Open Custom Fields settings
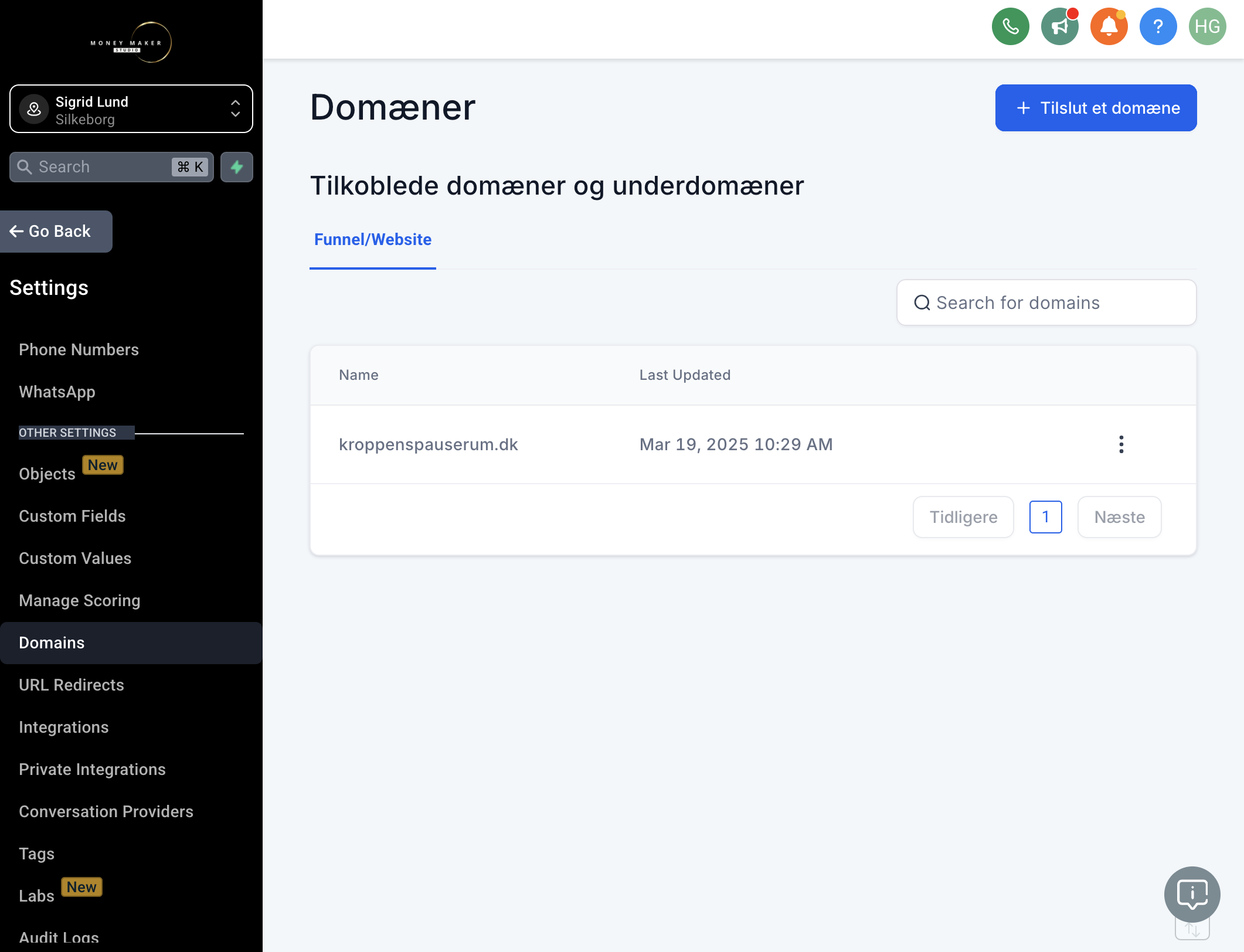The height and width of the screenshot is (952, 1244). (72, 516)
